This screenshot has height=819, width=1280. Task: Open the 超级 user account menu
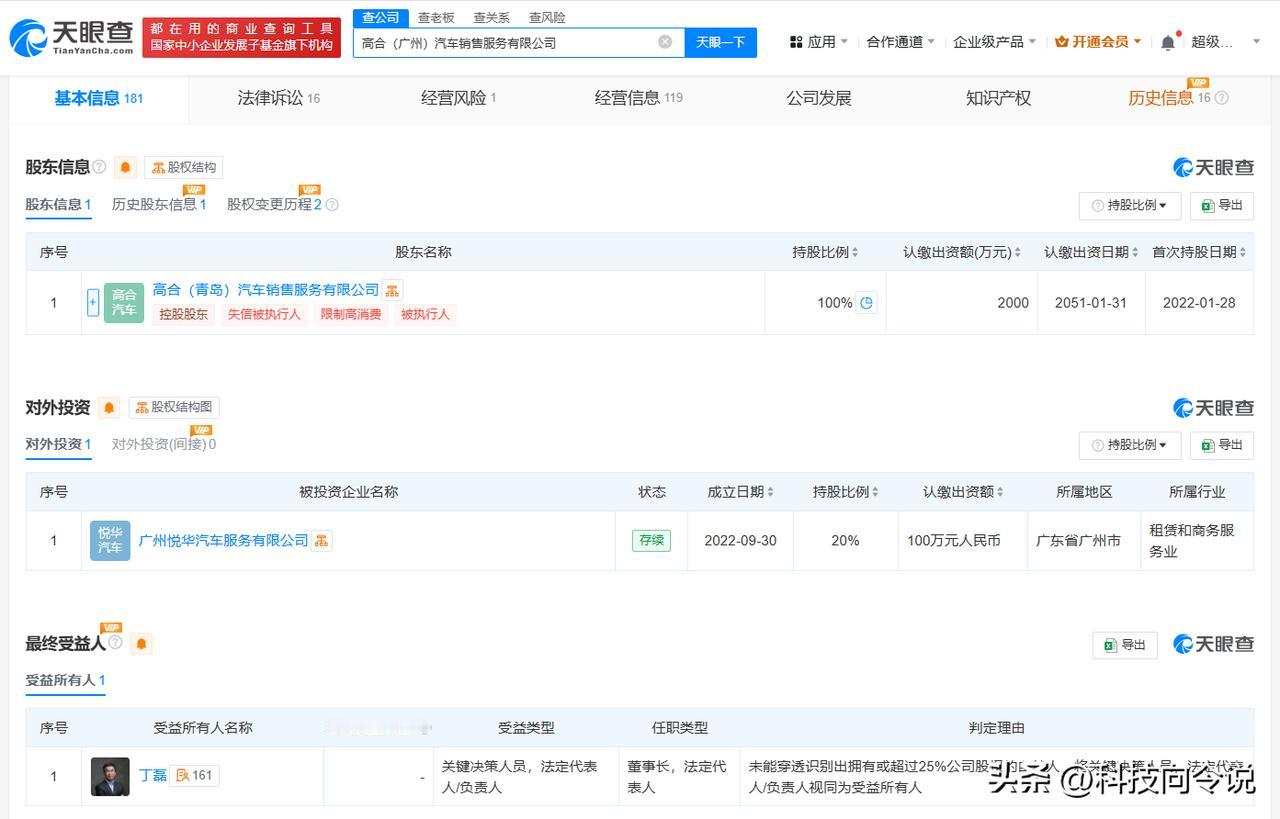pos(1225,42)
